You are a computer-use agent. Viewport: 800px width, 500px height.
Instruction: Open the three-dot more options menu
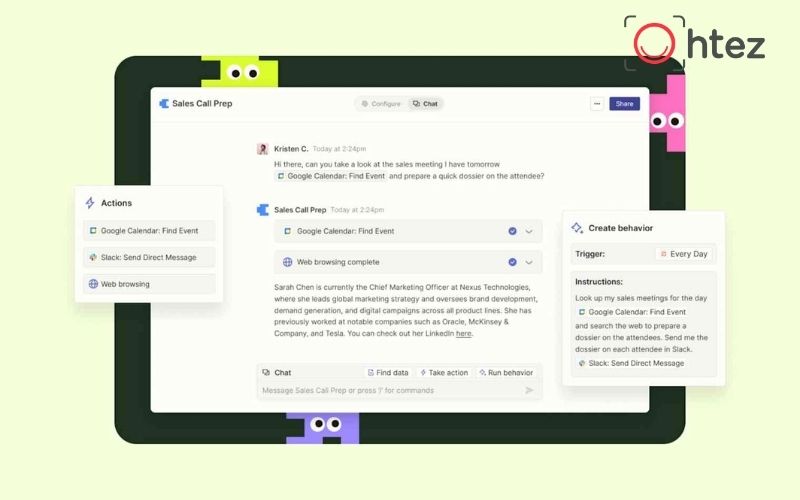point(597,104)
